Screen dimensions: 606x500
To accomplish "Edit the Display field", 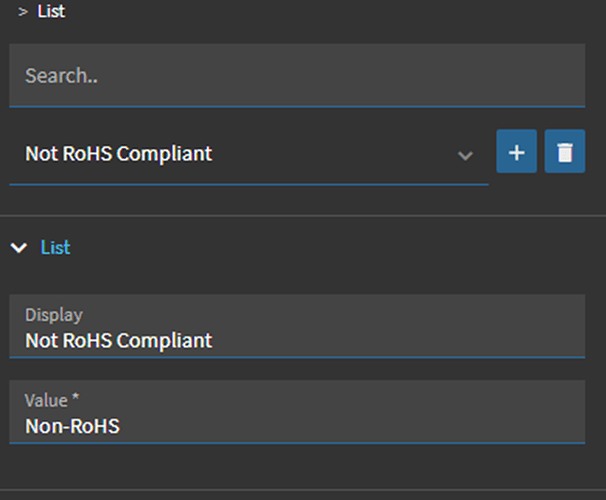I will pyautogui.click(x=297, y=327).
